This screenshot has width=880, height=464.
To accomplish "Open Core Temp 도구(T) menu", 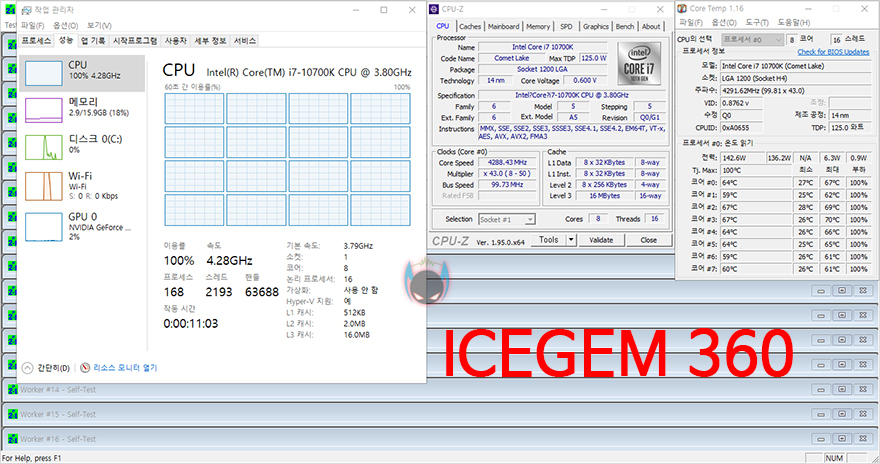I will [757, 22].
